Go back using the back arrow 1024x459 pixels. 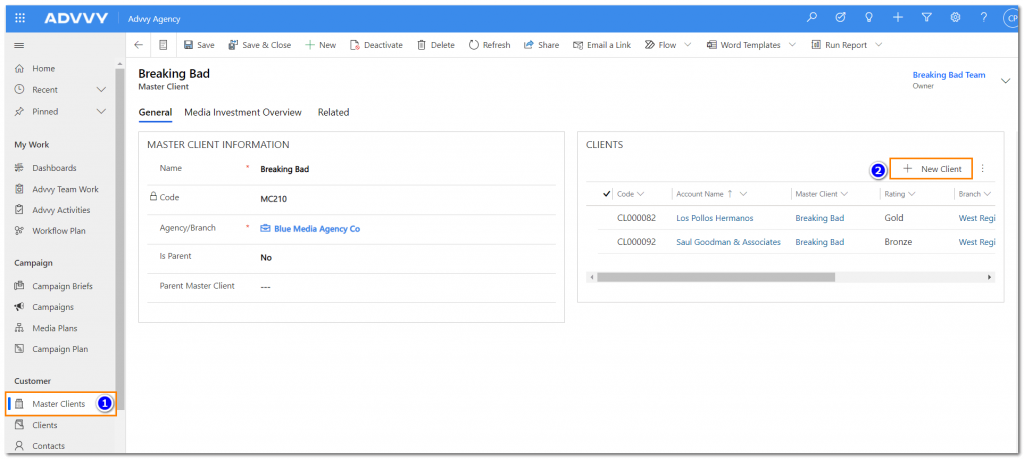[x=139, y=45]
